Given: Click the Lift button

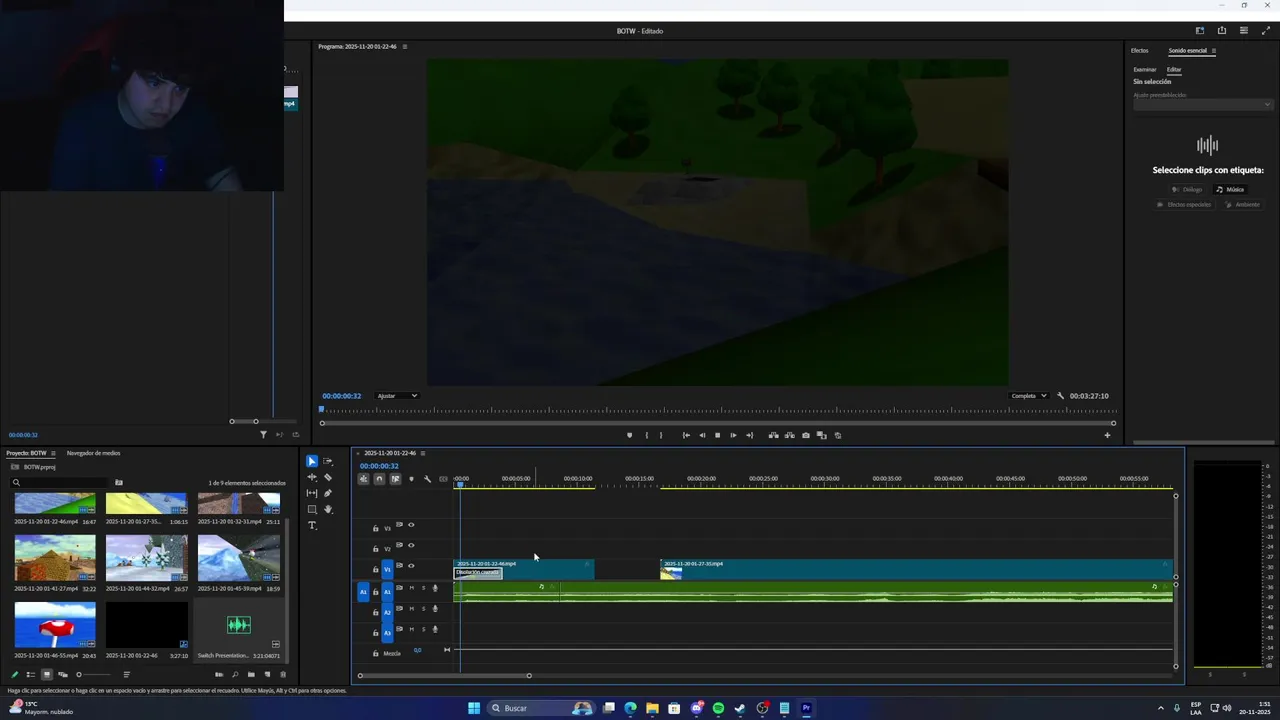Looking at the screenshot, I should pyautogui.click(x=773, y=435).
